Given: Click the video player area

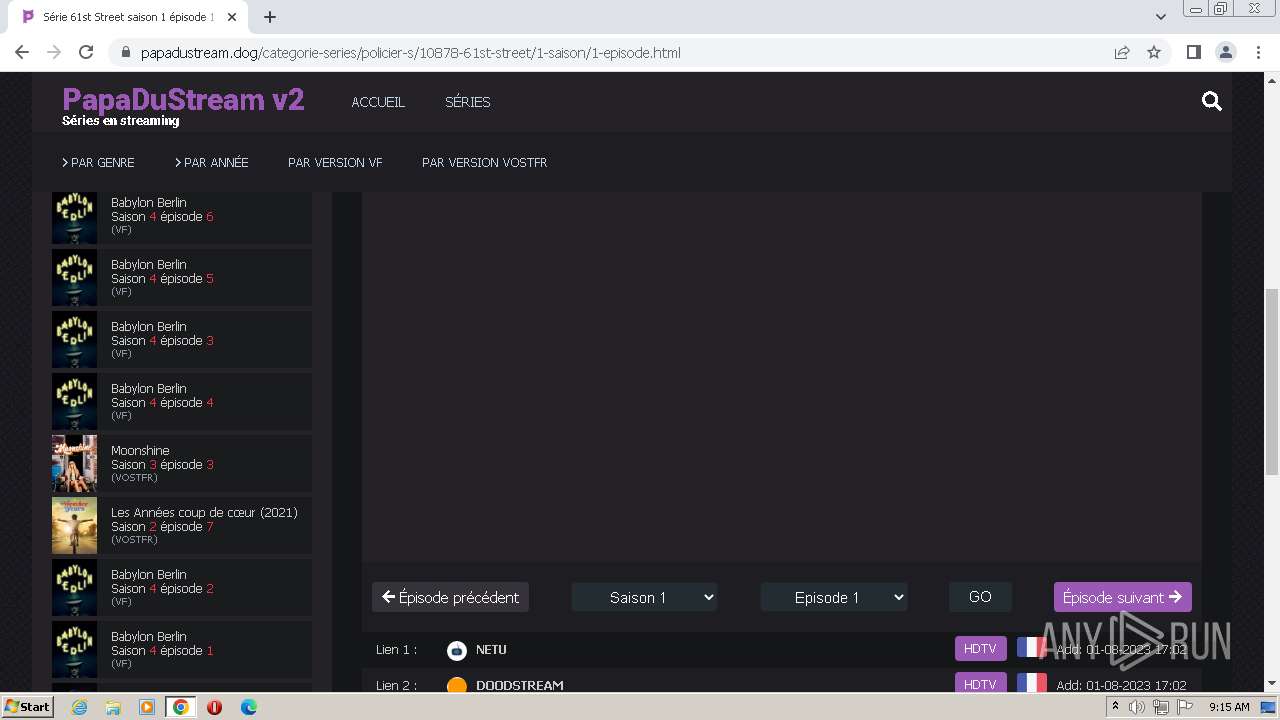Looking at the screenshot, I should click(781, 376).
